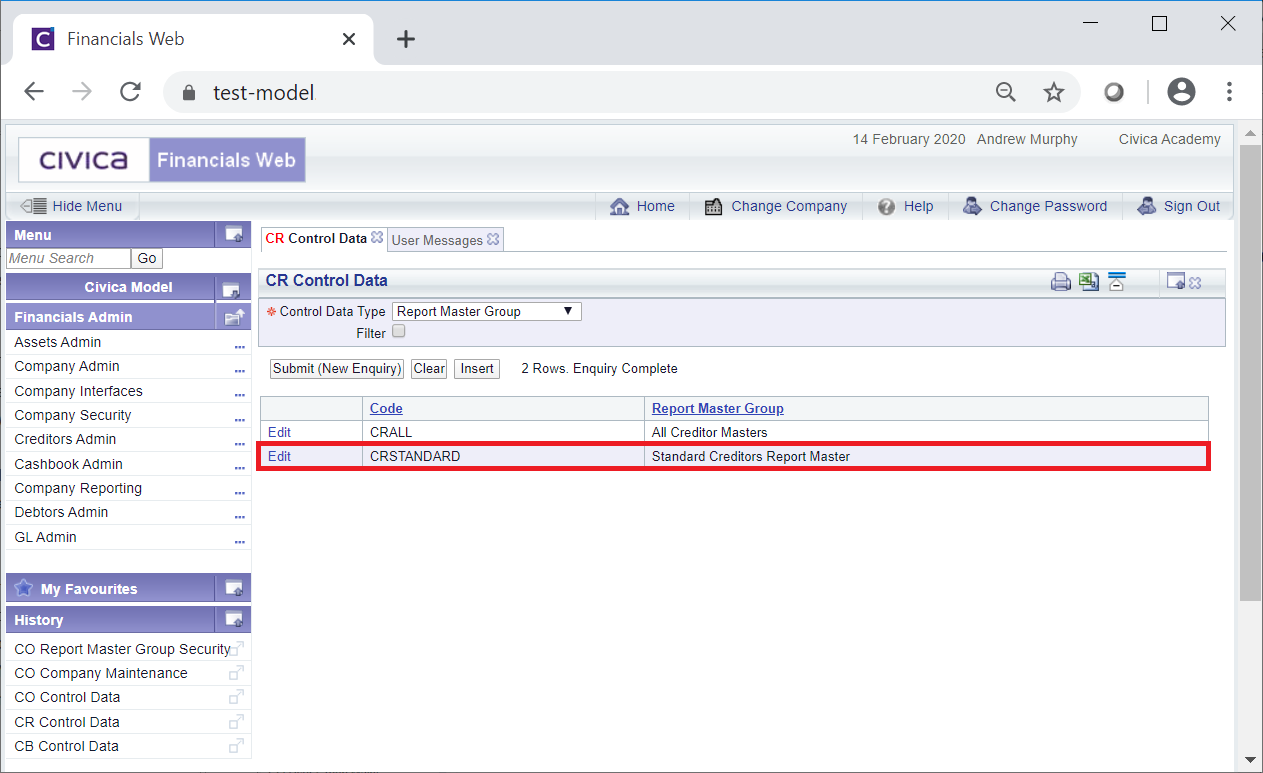Open the Debtors Admin menu item
The image size is (1263, 773).
[61, 512]
